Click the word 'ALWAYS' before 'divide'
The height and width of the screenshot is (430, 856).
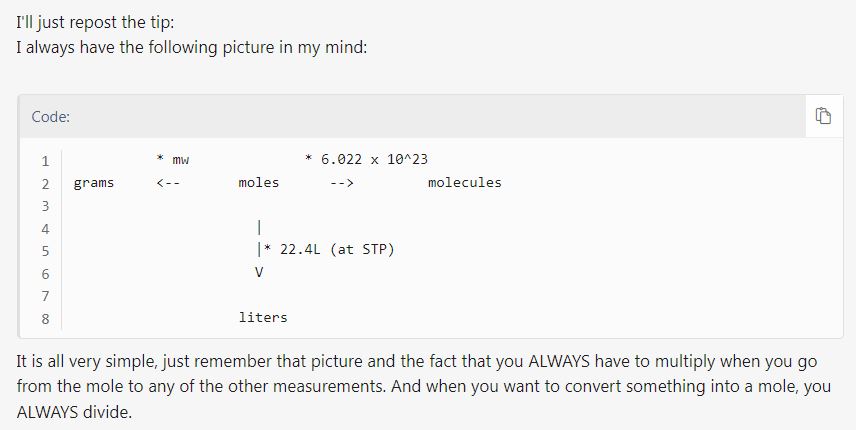[47, 411]
